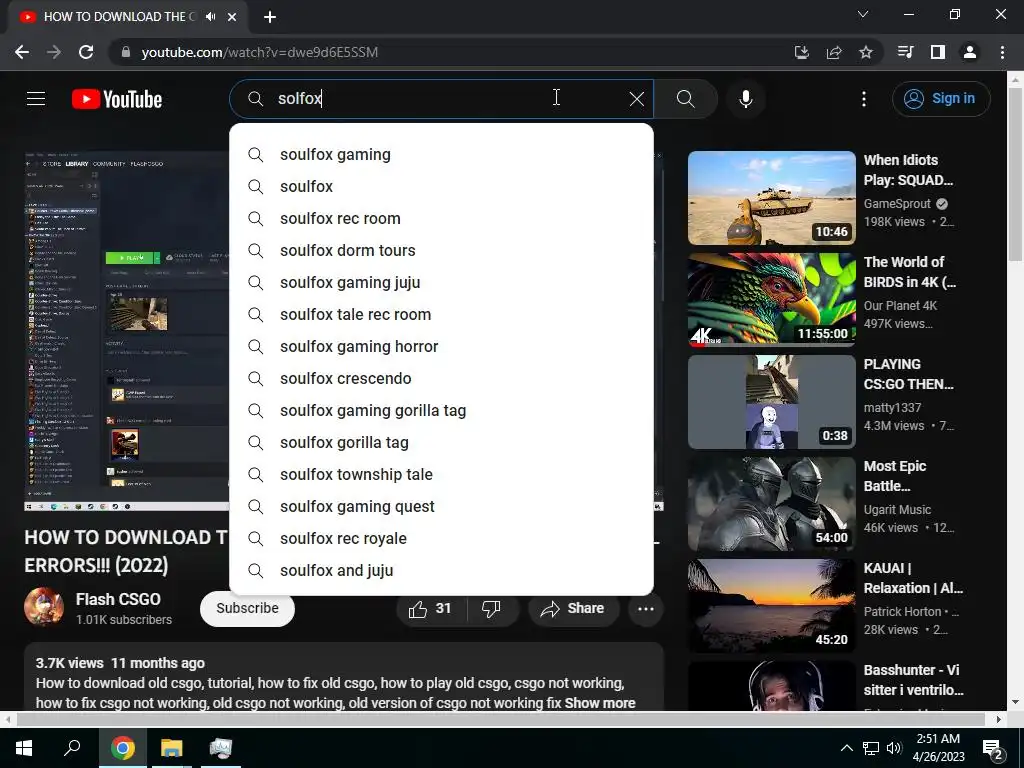Select 'soulfox gaming gorilla tag' suggestion
Image resolution: width=1024 pixels, height=768 pixels.
coord(441,411)
